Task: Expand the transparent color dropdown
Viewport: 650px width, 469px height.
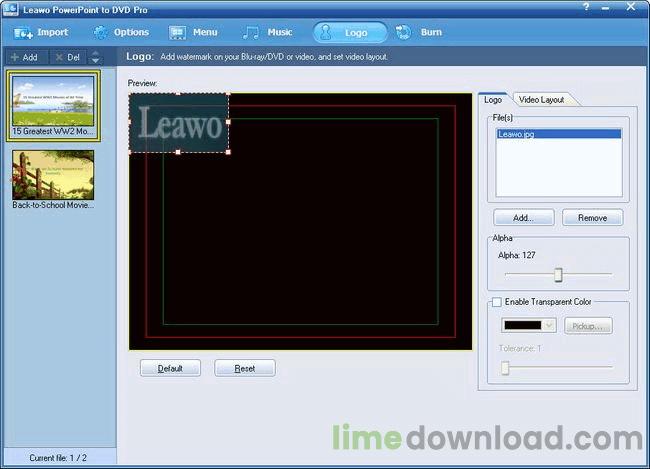Action: point(549,325)
